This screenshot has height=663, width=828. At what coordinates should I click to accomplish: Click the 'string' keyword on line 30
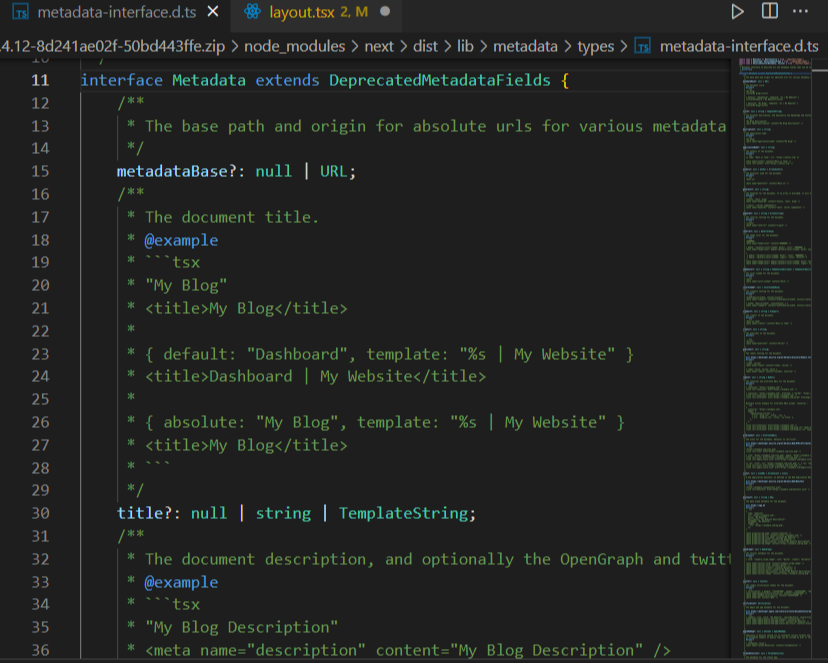(x=283, y=513)
